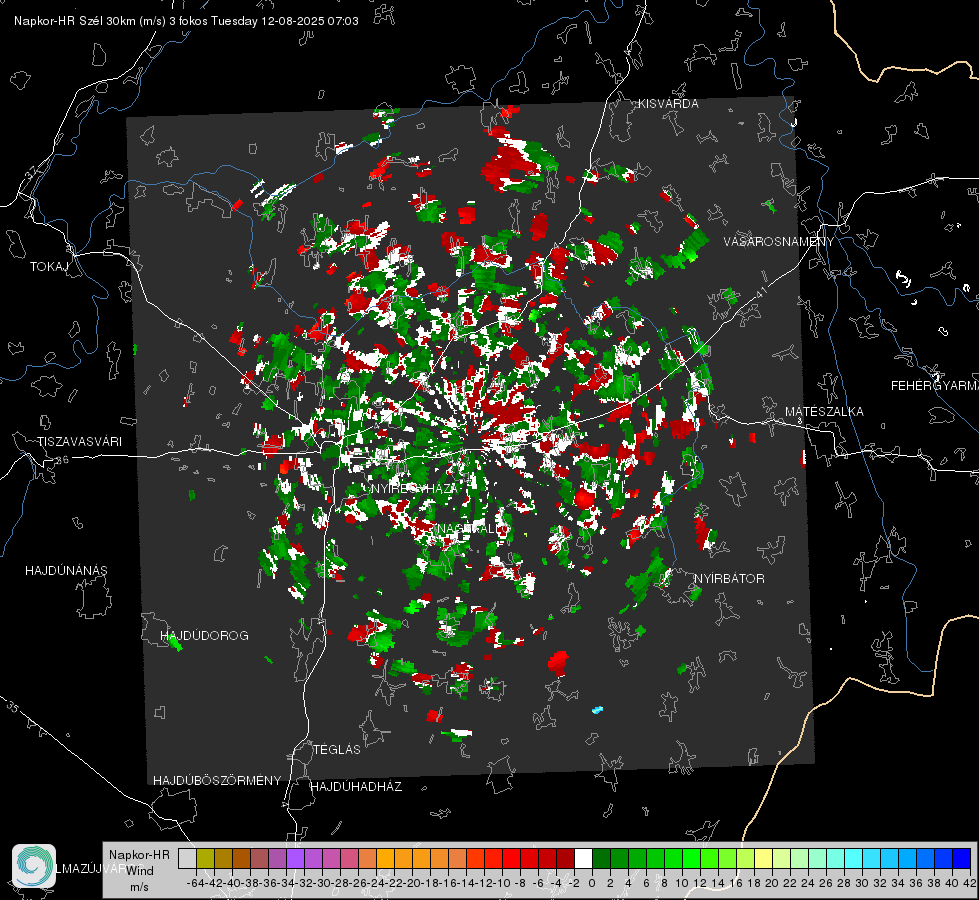The height and width of the screenshot is (900, 979).
Task: Click the NYÍREGYHÁZA label on the radar
Action: click(414, 488)
